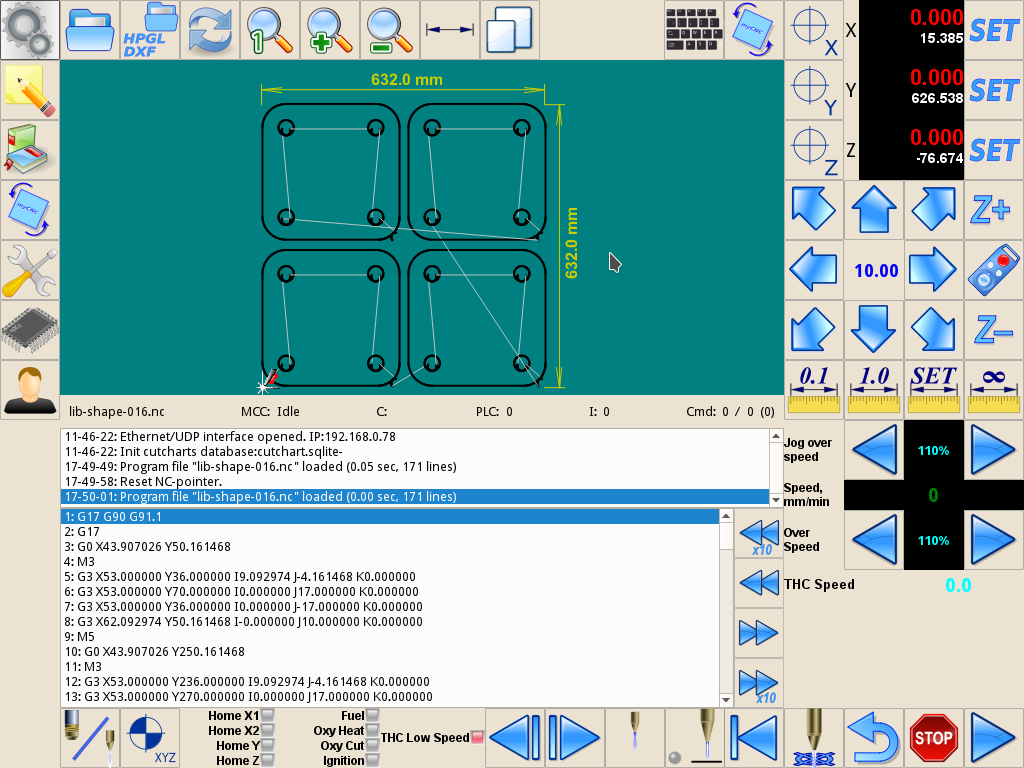Toggle the Ignition indicator
The width and height of the screenshot is (1024, 768).
[372, 761]
